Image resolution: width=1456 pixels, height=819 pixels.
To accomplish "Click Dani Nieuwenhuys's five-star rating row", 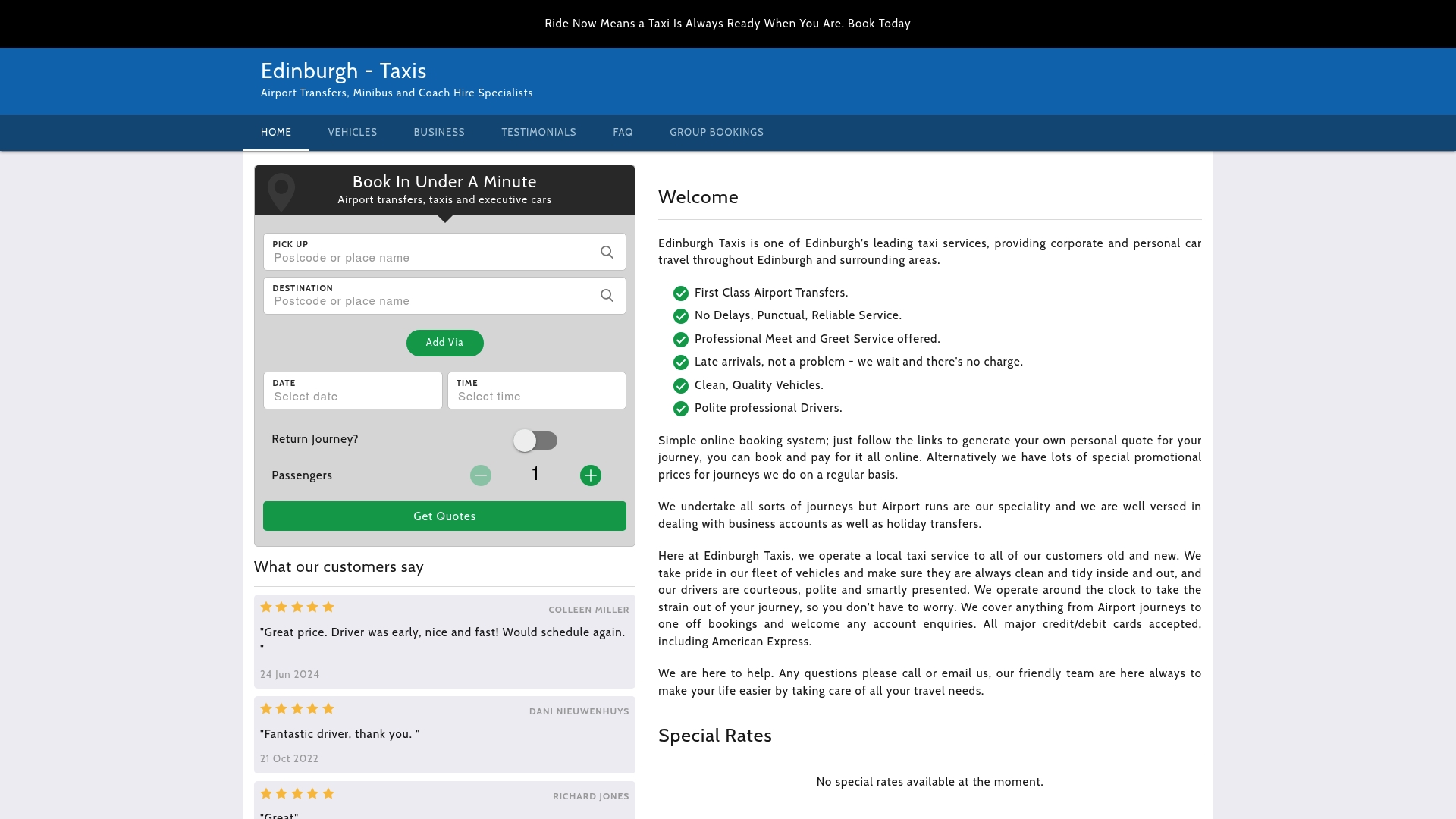I will click(x=297, y=708).
